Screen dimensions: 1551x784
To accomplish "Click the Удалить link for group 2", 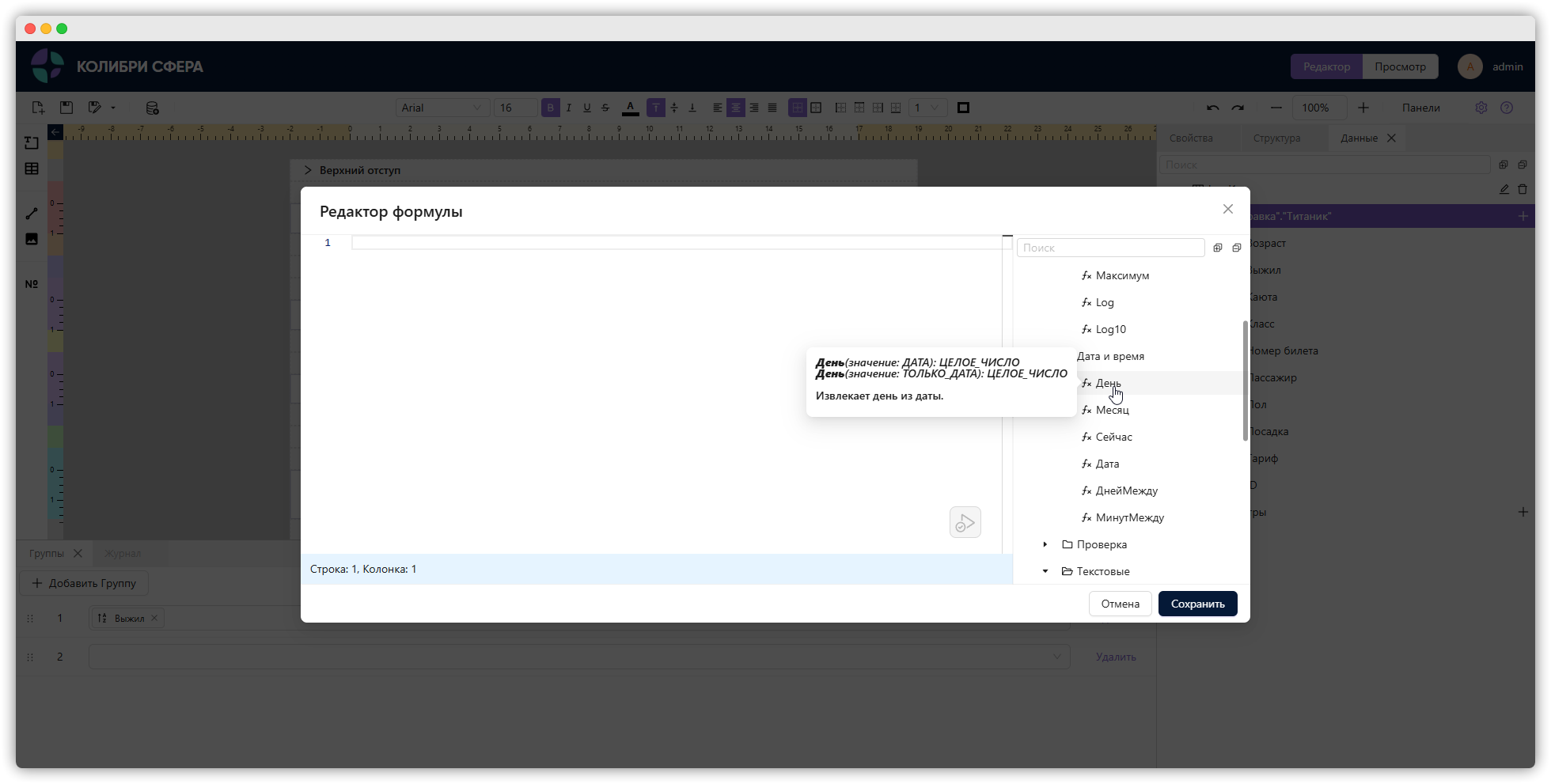I will (1116, 657).
